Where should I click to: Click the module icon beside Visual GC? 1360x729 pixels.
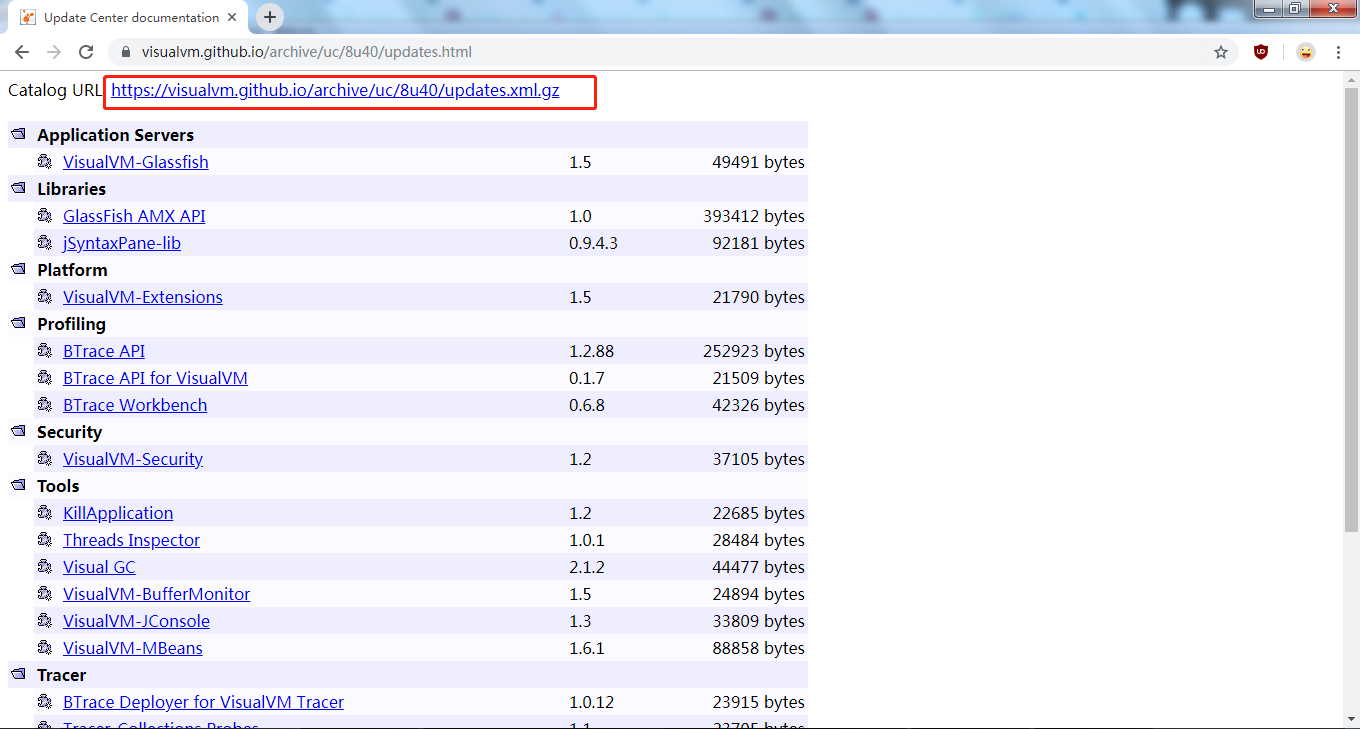45,566
